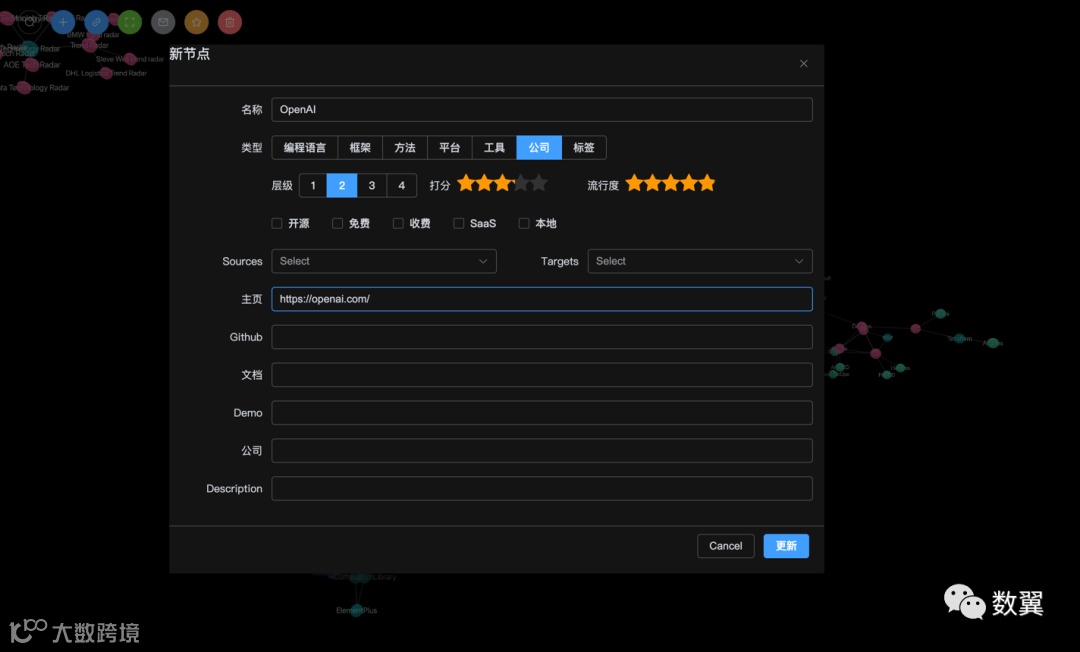Enable the 开源 checkbox
Screen dimensions: 1080x652
point(277,223)
